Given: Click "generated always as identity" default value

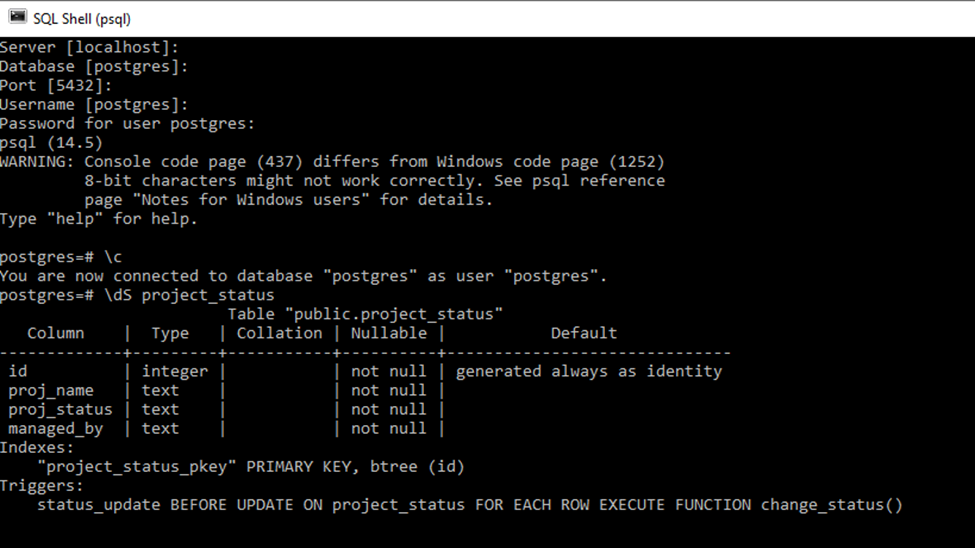Looking at the screenshot, I should [589, 371].
